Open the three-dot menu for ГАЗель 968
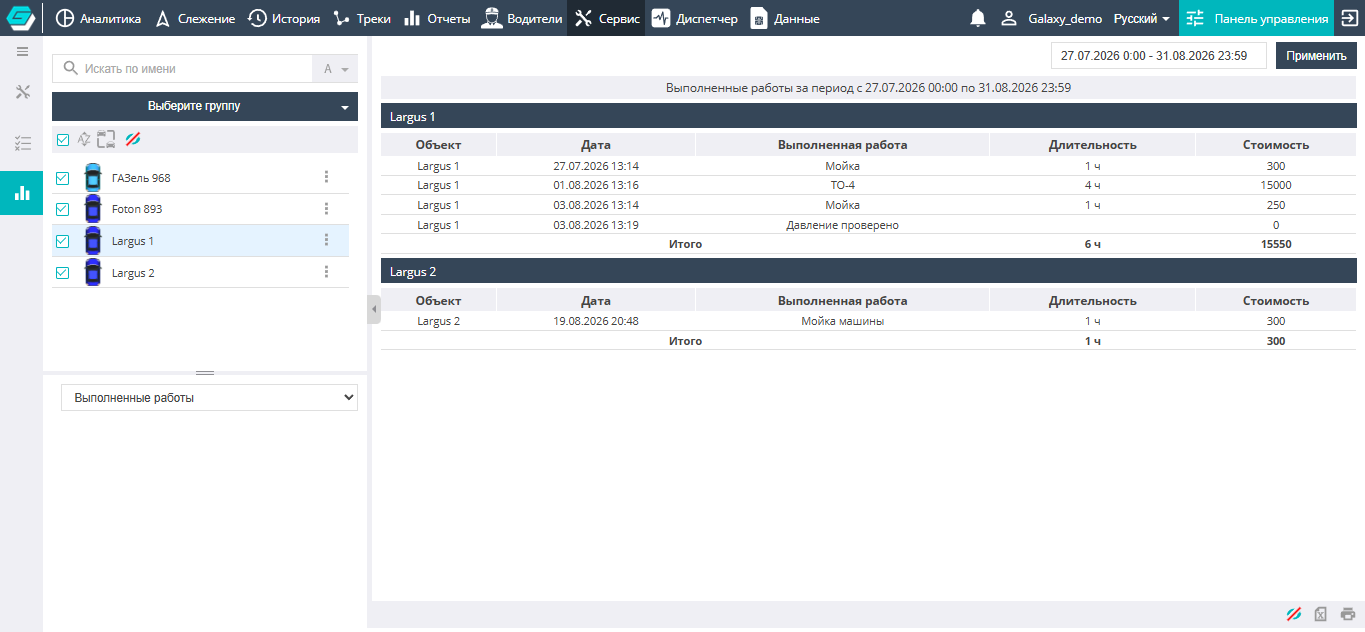 pos(326,177)
